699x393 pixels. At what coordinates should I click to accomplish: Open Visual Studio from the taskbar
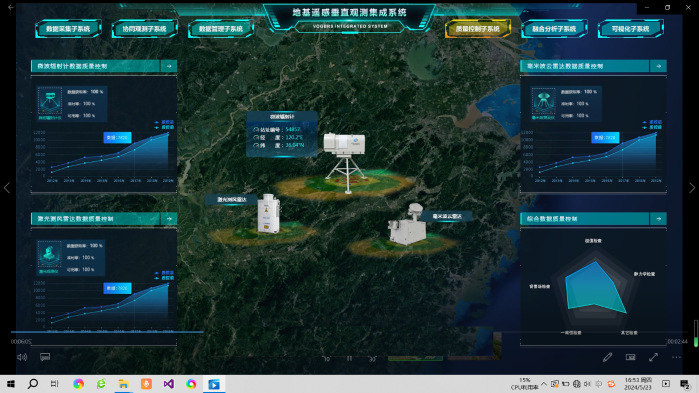click(169, 384)
